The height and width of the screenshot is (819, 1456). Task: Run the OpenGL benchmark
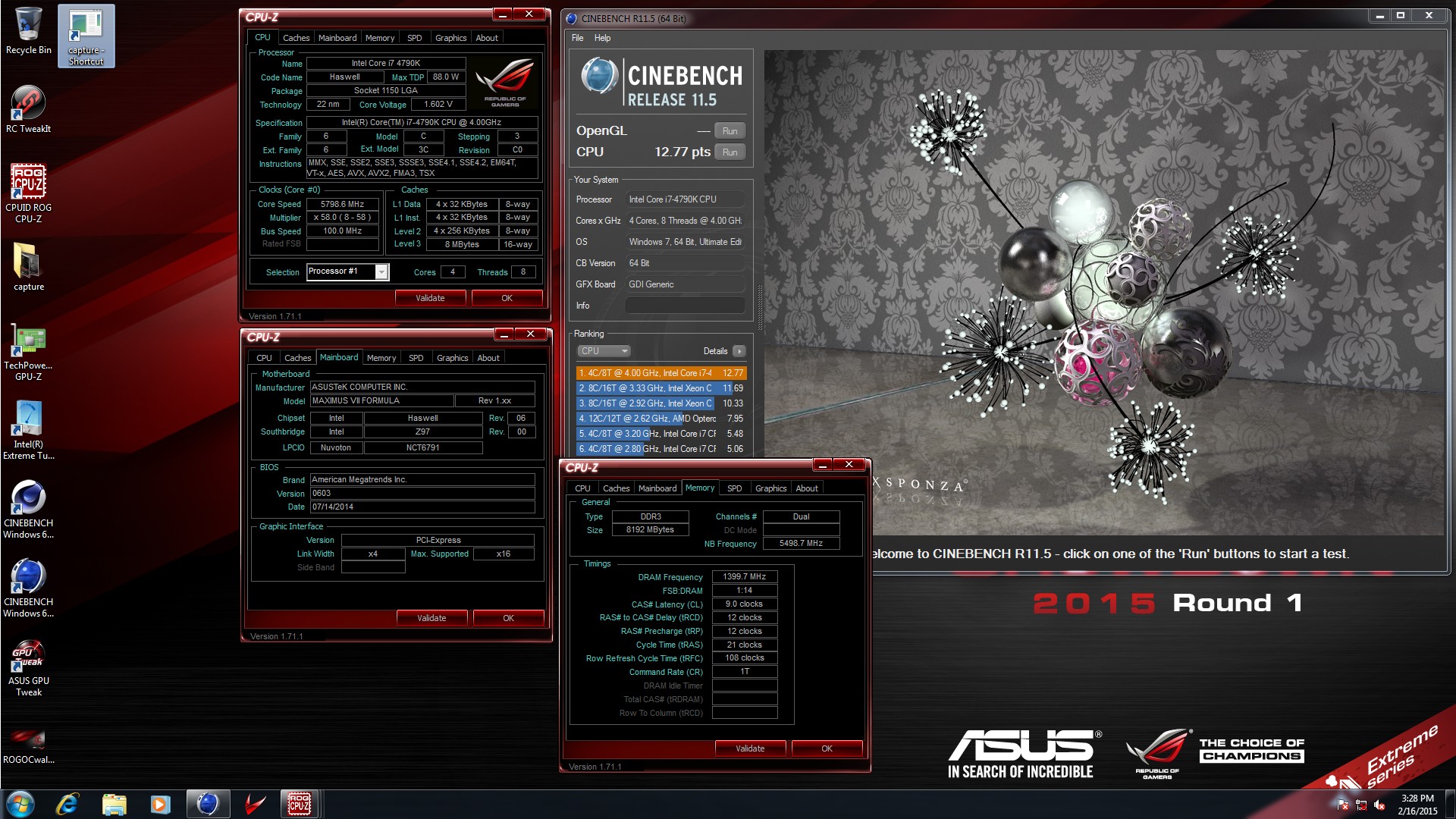pyautogui.click(x=730, y=131)
